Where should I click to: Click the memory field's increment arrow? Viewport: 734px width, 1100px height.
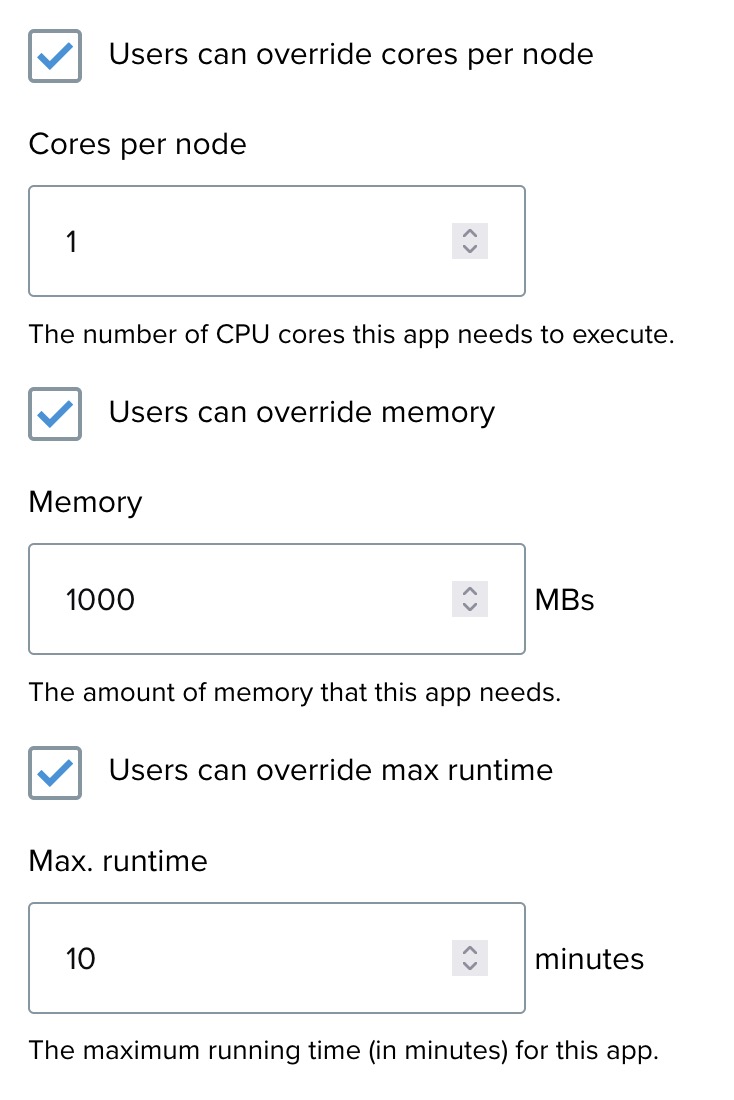pos(470,591)
